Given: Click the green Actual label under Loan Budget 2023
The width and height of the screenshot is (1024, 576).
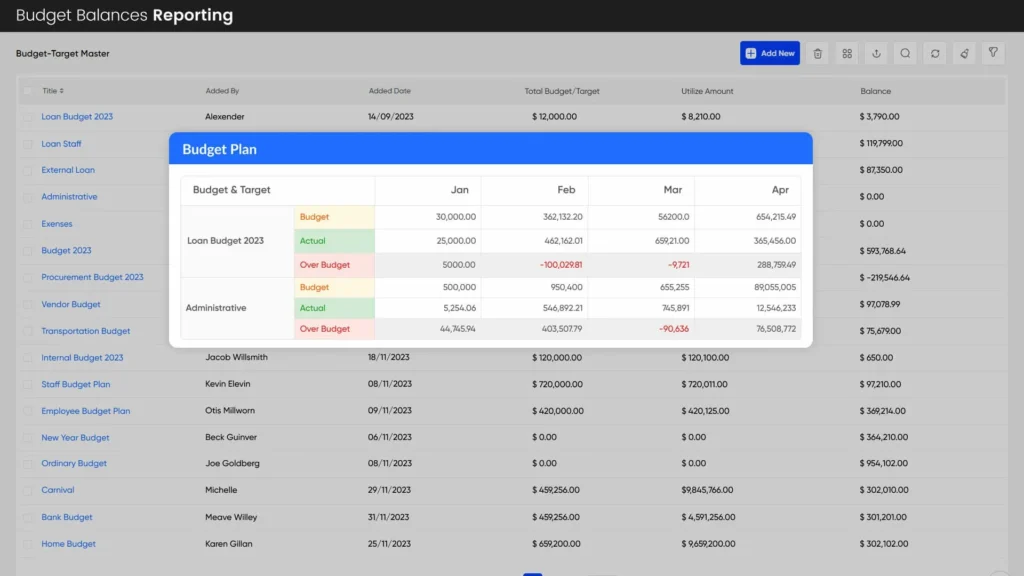Looking at the screenshot, I should [x=313, y=241].
